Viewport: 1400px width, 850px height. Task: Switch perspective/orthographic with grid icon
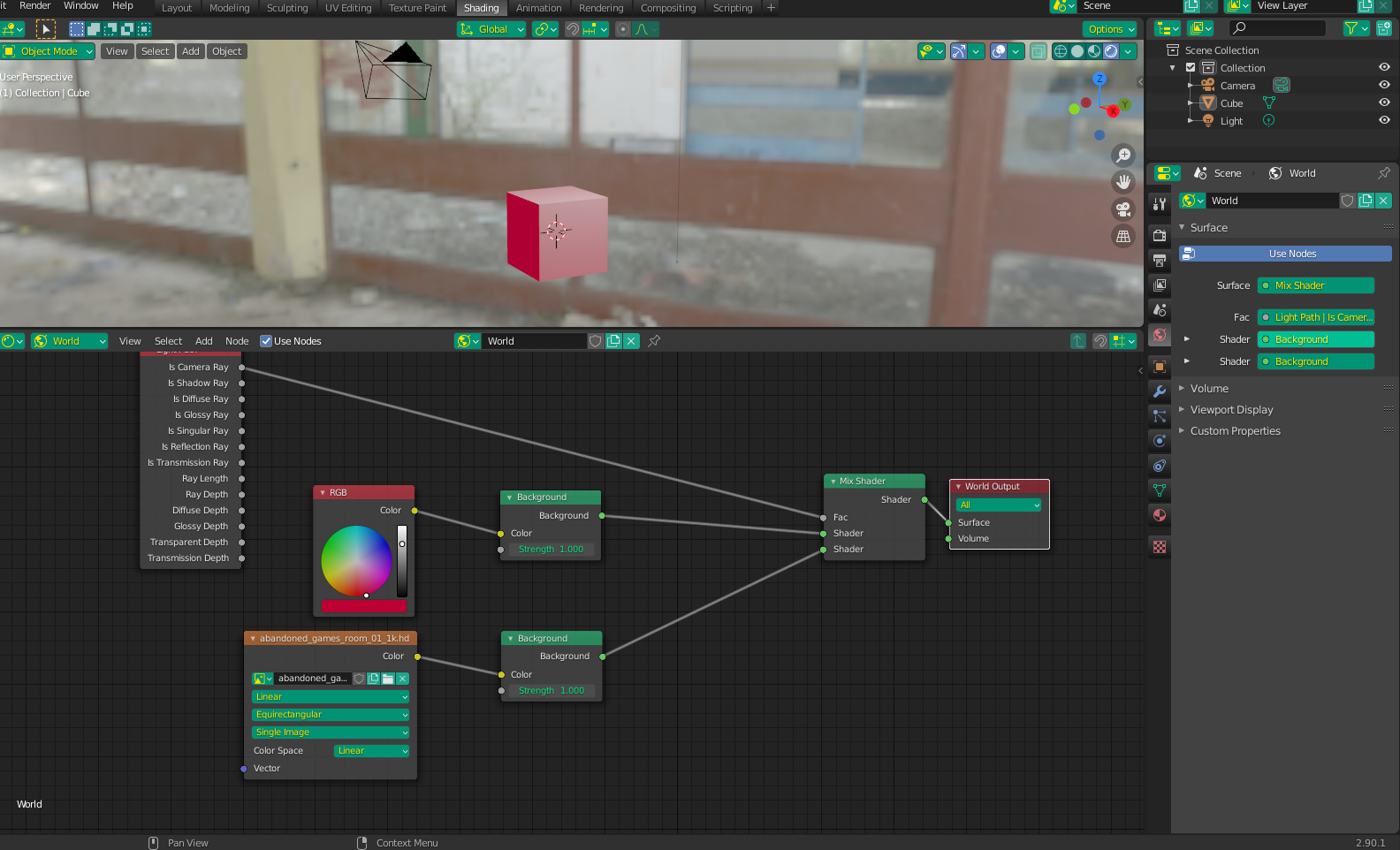[x=1123, y=237]
